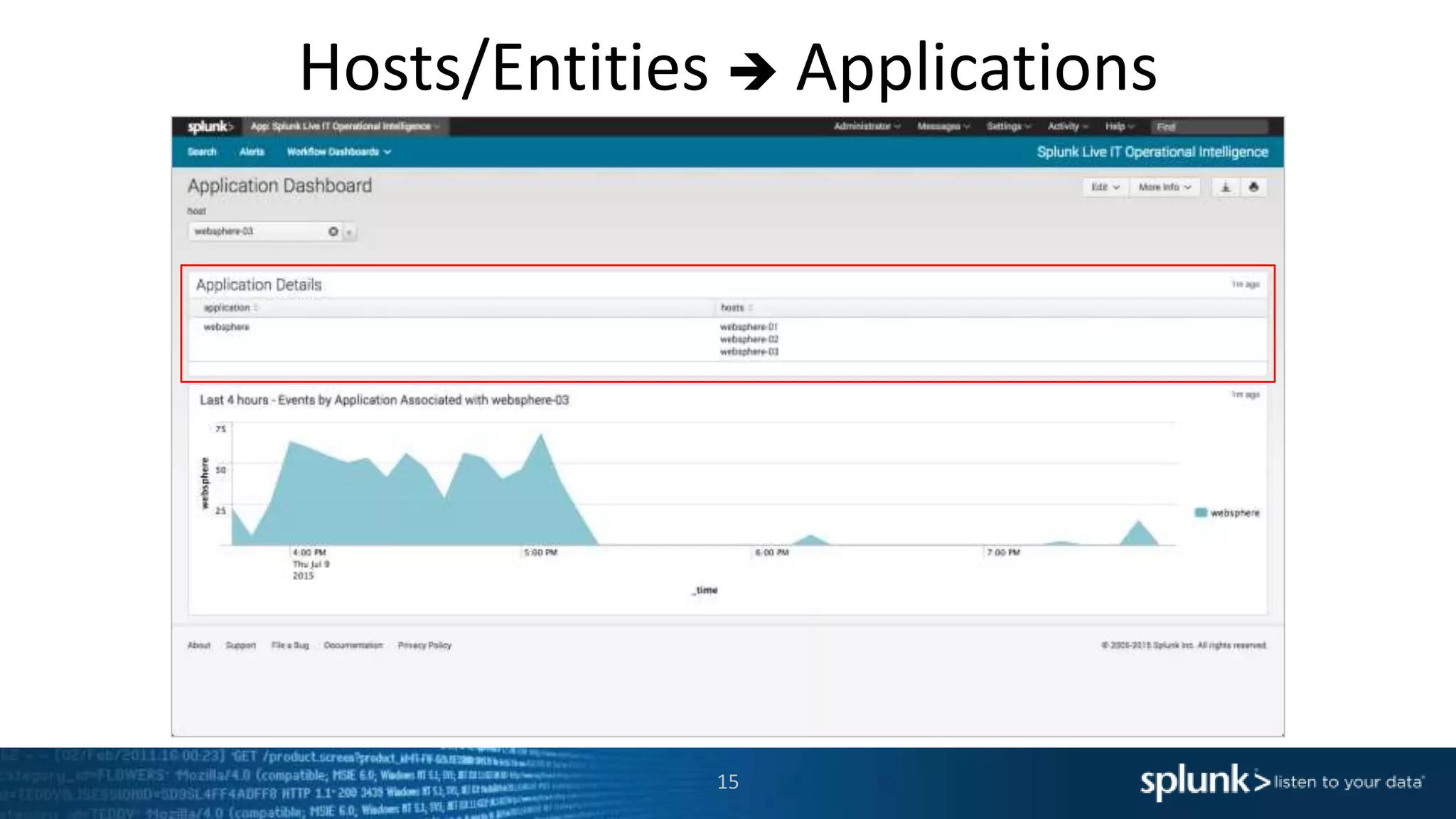Click the Splunk logo in the top bar
Image resolution: width=1456 pixels, height=819 pixels.
tap(209, 127)
